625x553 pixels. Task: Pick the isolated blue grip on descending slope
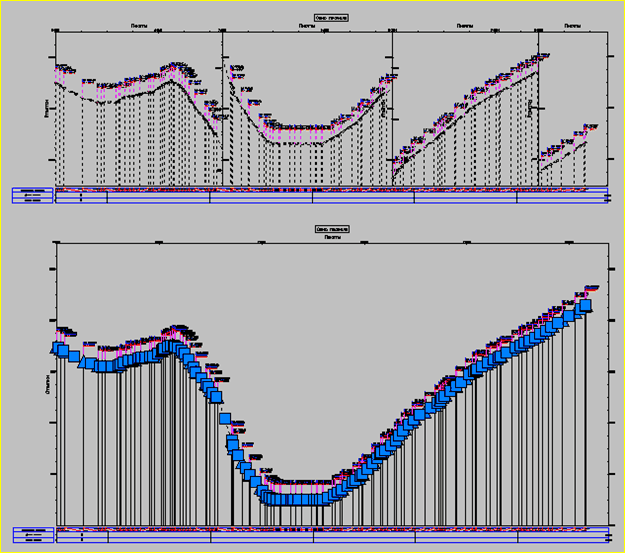coord(225,418)
